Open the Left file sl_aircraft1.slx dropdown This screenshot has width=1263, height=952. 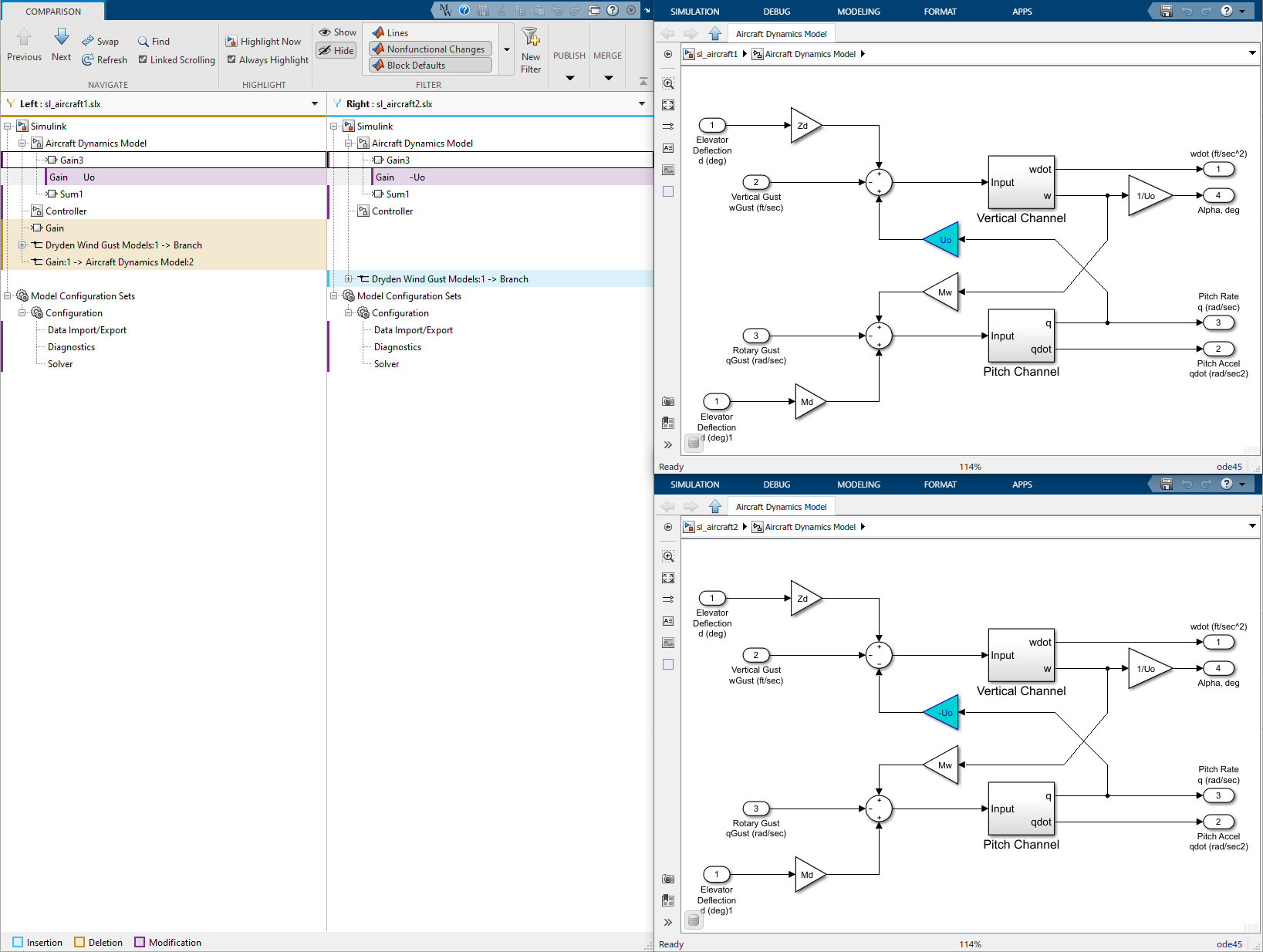click(315, 104)
